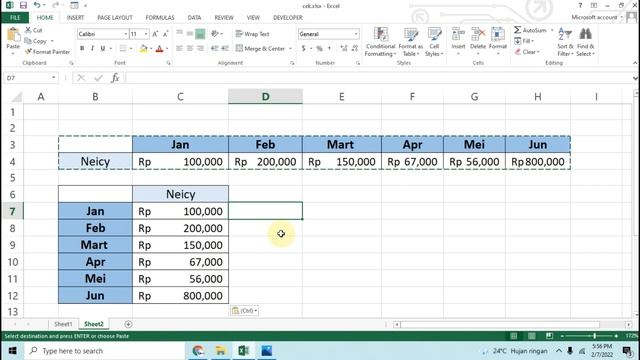
Task: Click into the formula bar
Action: (x=378, y=78)
